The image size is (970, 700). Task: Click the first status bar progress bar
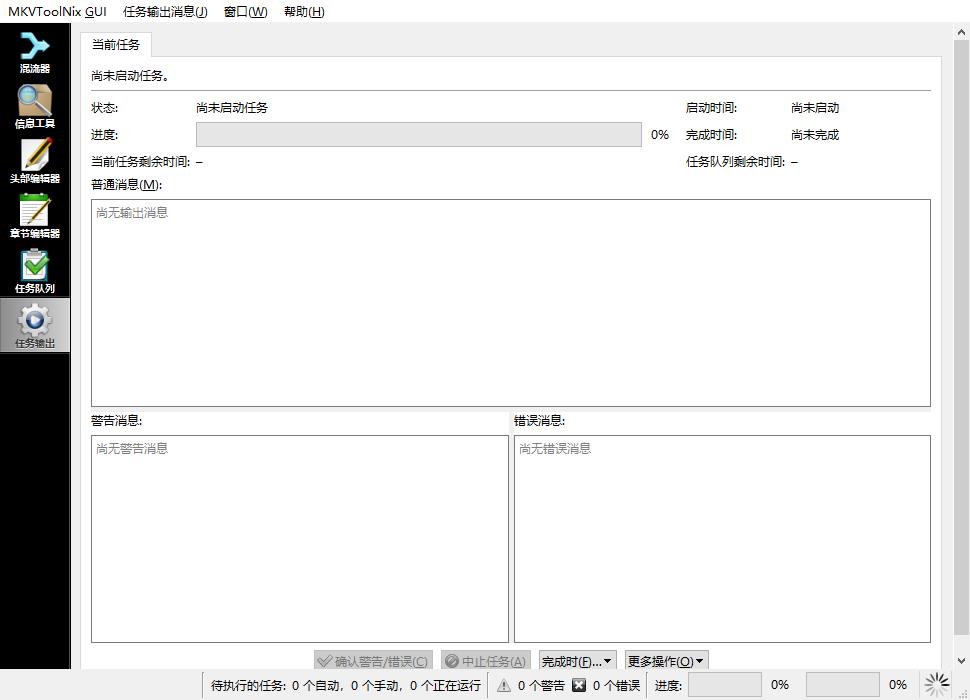pos(724,685)
